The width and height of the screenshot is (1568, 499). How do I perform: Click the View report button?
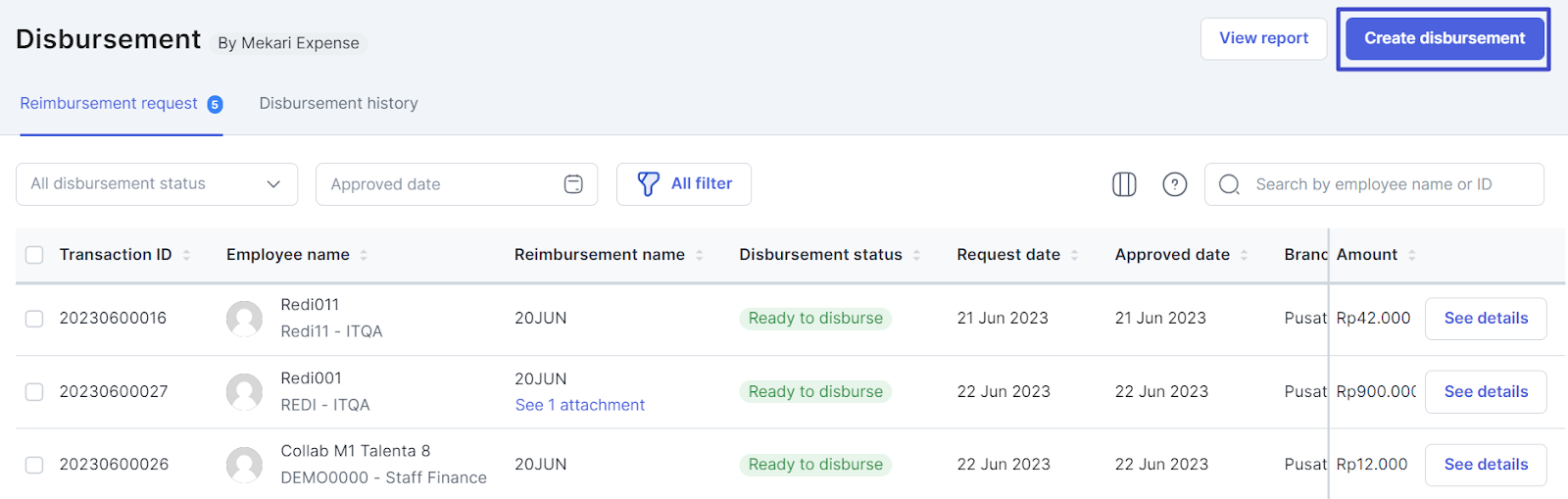(1264, 38)
